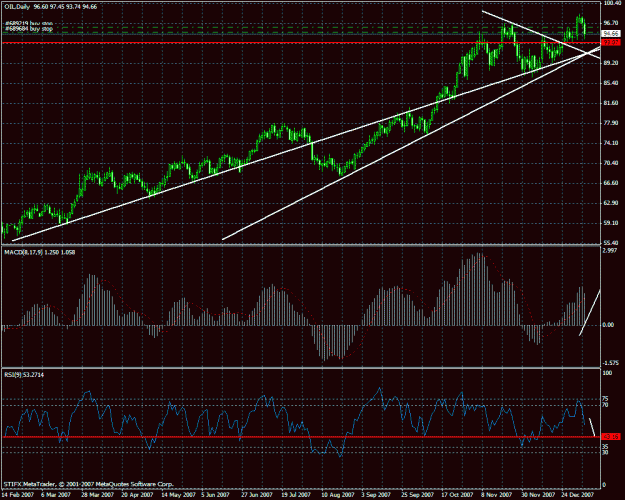The image size is (625, 500).
Task: Click the 25 Sep 2007 date label
Action: point(418,494)
